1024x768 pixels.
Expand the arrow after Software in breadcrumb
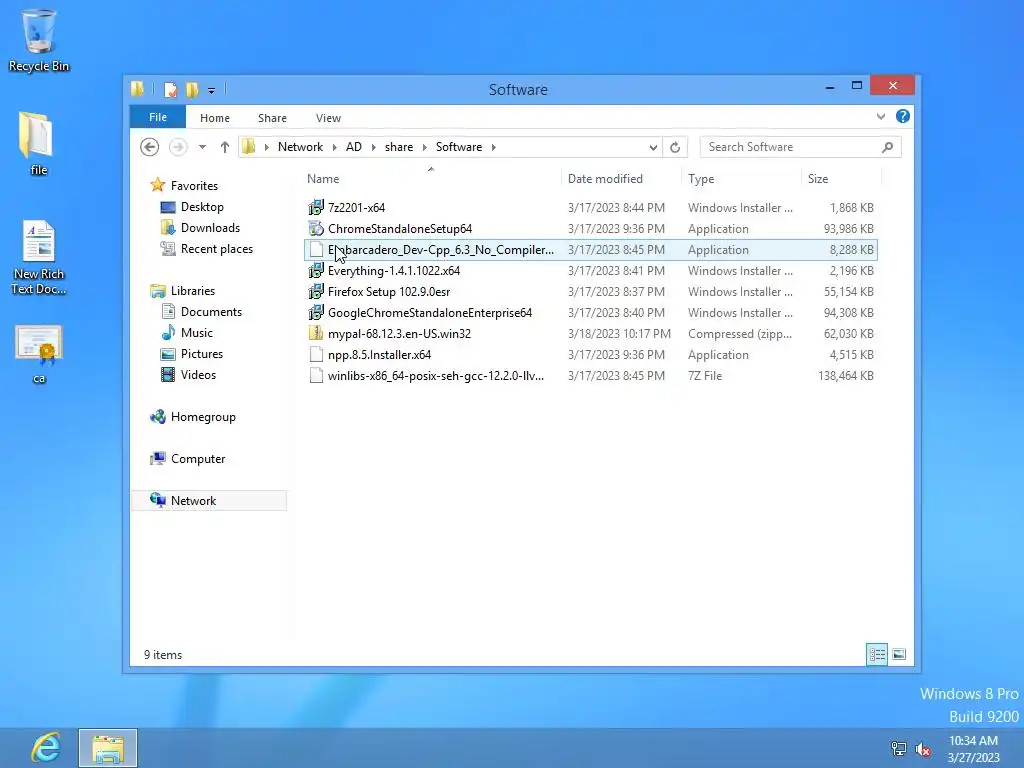click(494, 148)
